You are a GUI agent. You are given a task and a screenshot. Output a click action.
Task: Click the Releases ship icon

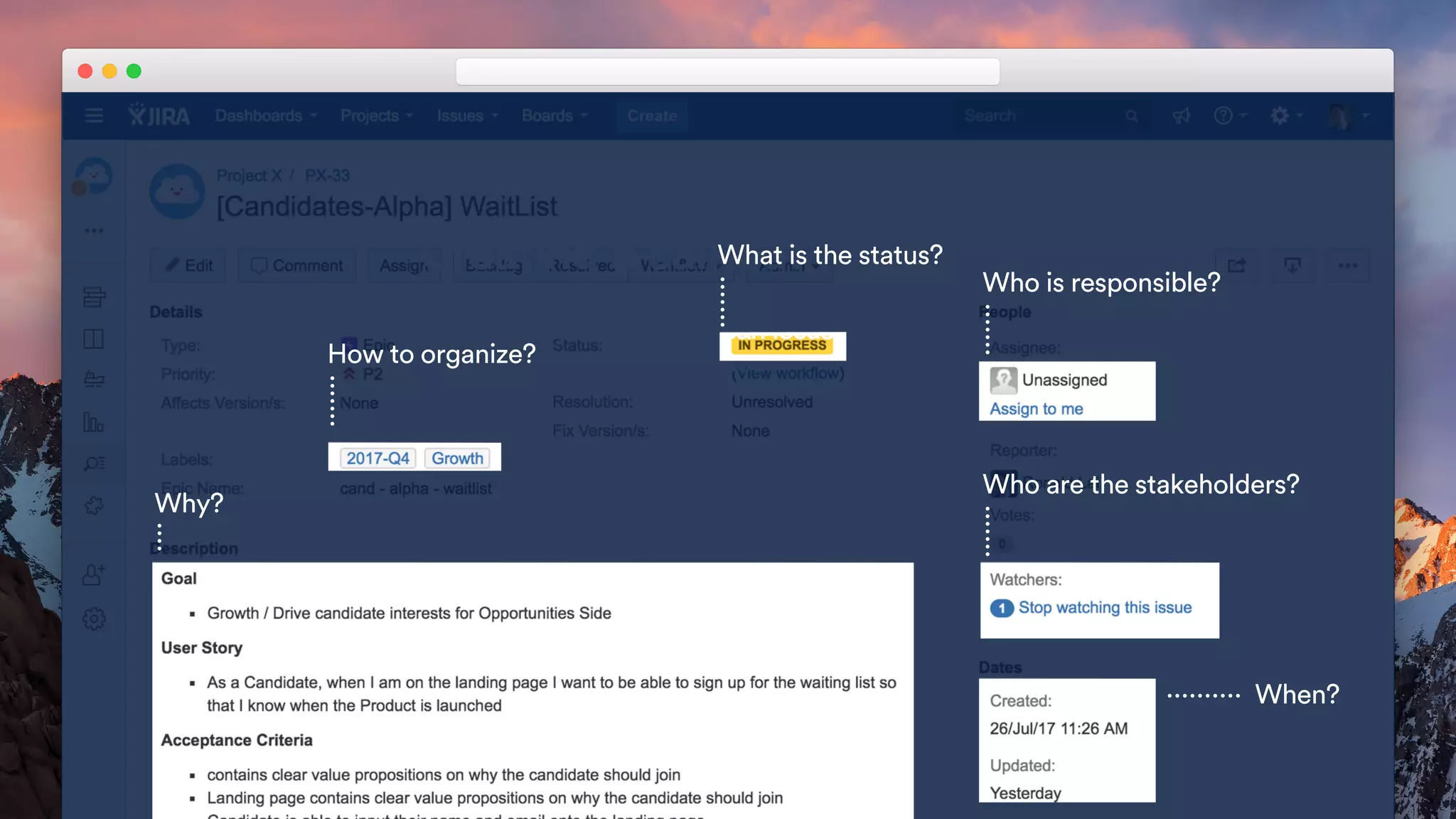94,379
